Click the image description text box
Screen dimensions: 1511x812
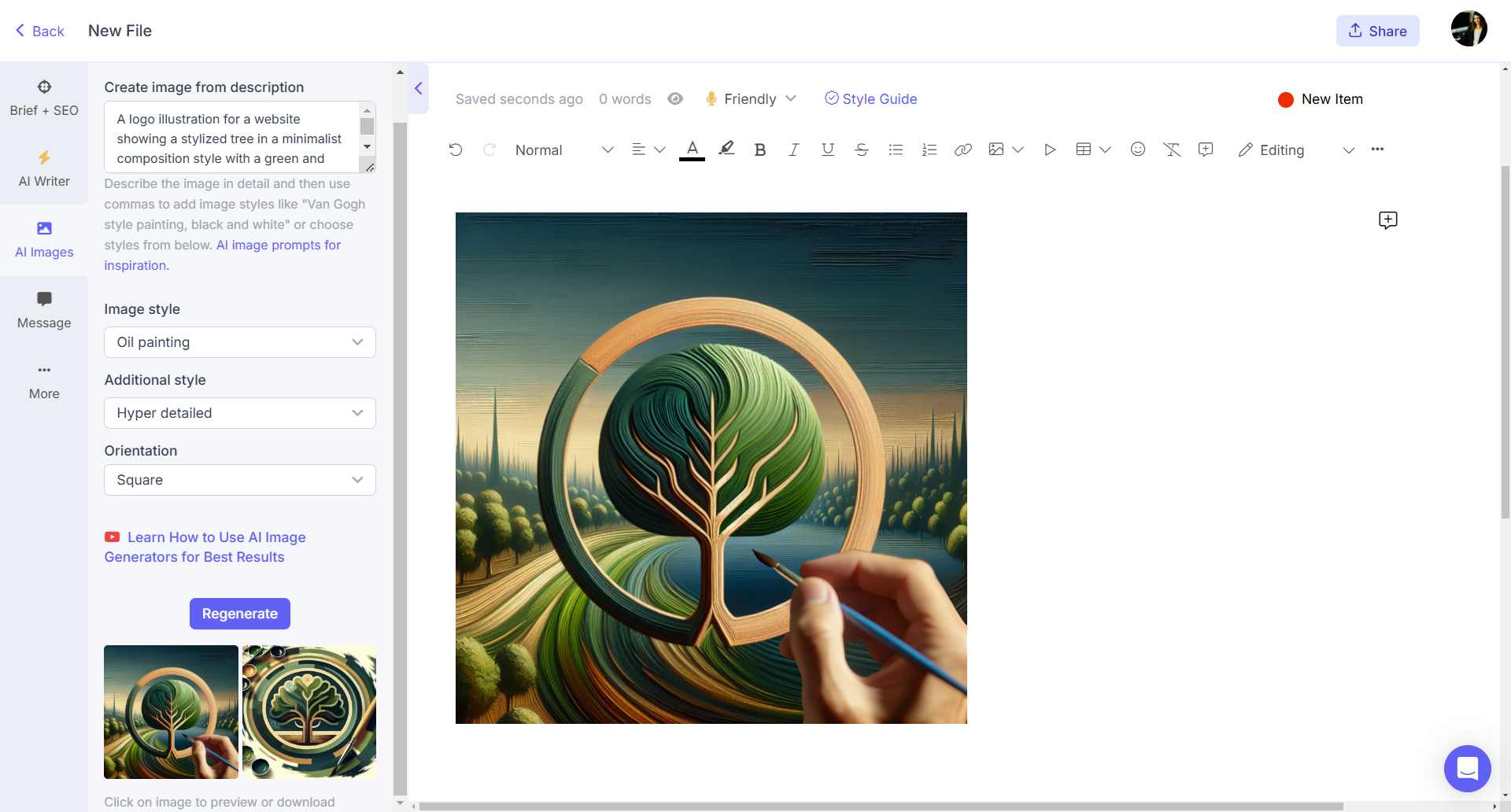click(231, 138)
